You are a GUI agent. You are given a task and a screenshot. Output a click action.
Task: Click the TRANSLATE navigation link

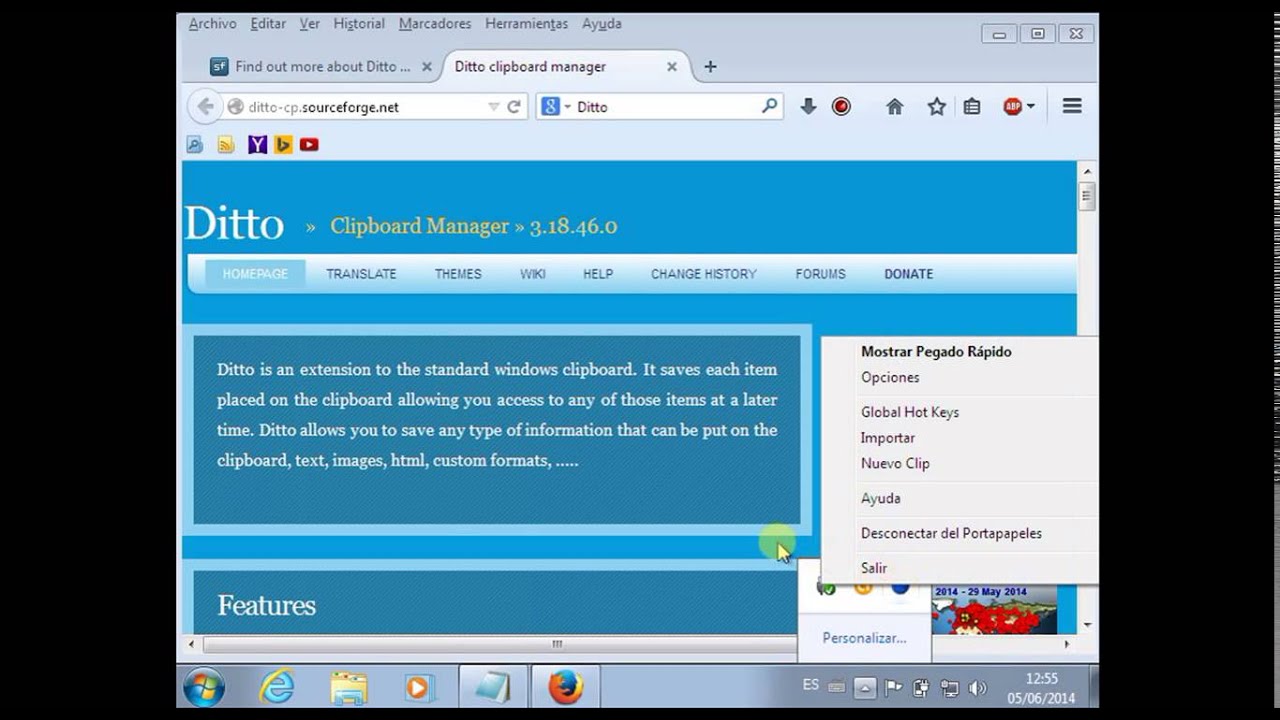point(361,274)
